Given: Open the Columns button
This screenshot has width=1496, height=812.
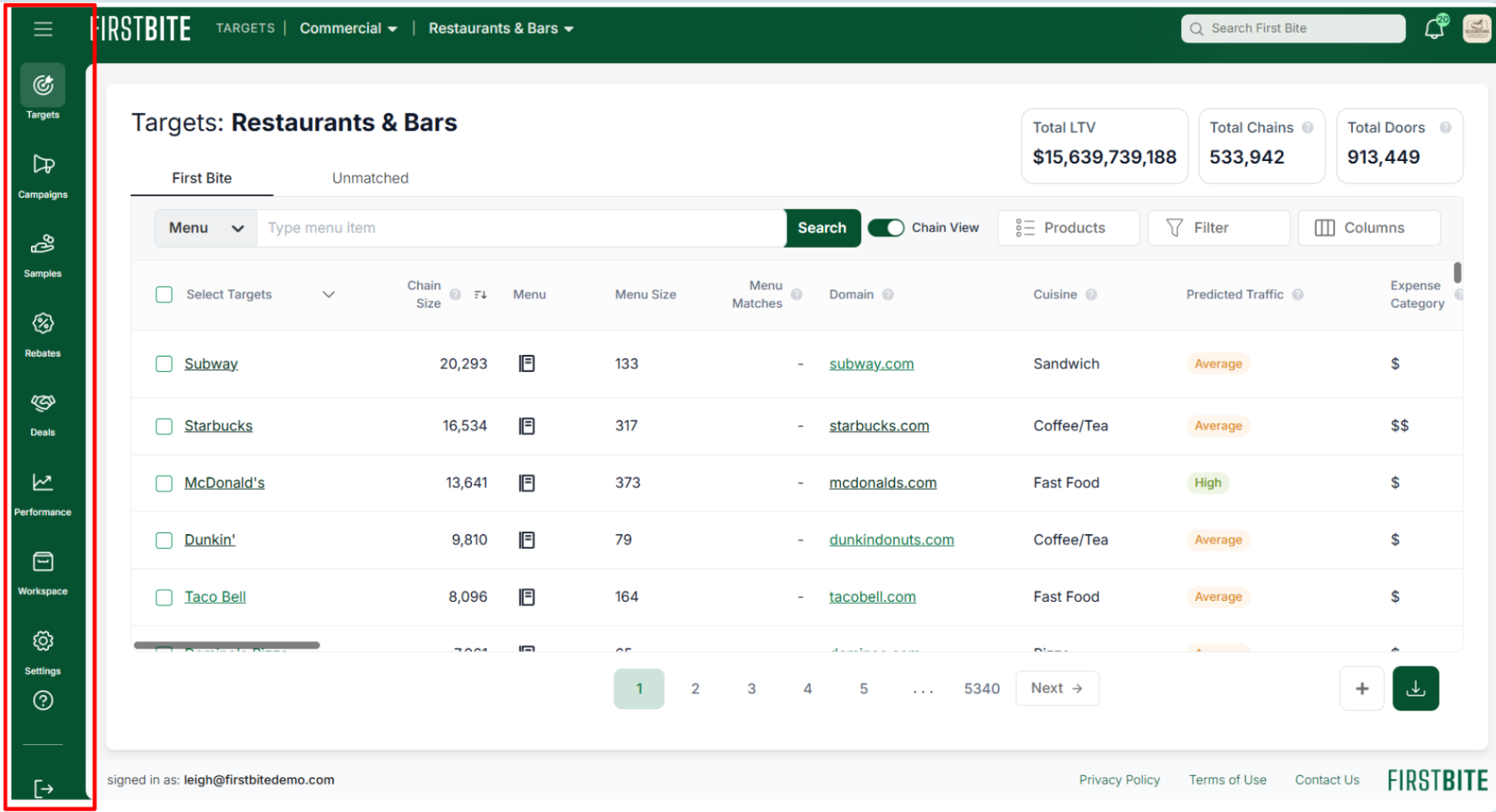Looking at the screenshot, I should click(x=1369, y=228).
